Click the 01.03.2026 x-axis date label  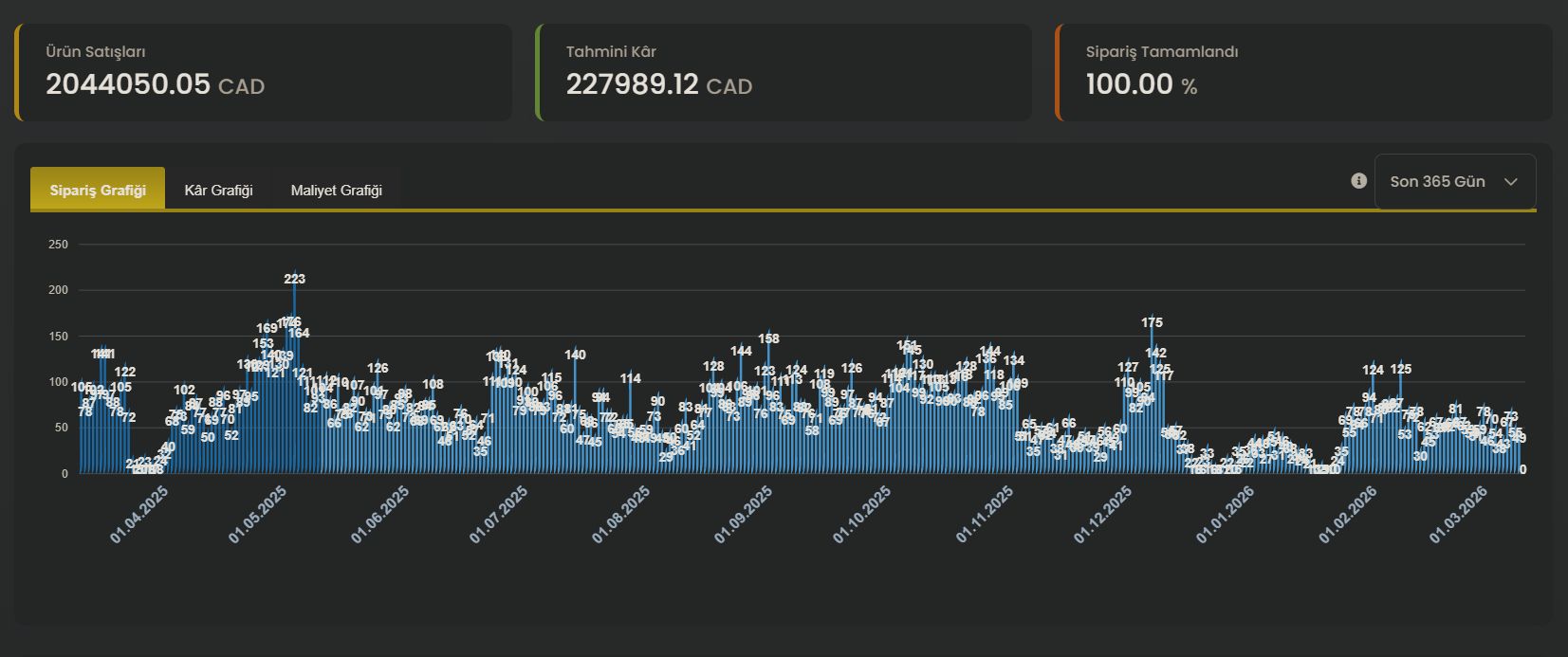[x=1459, y=515]
